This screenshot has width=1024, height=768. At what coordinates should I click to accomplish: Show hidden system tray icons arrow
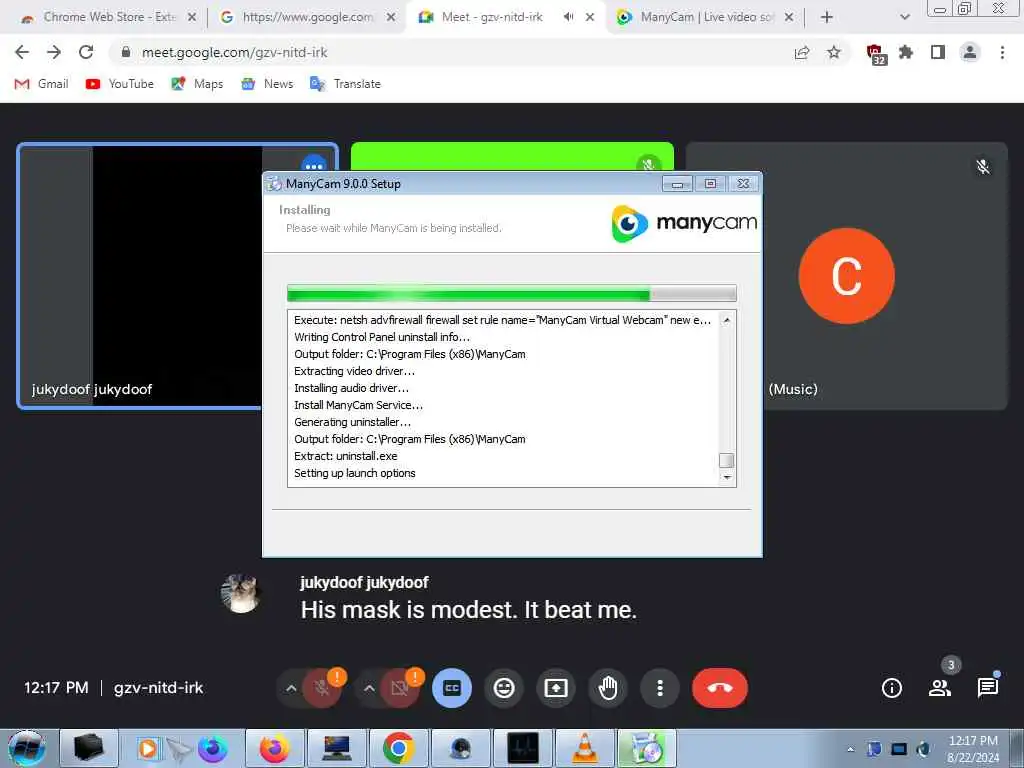850,749
